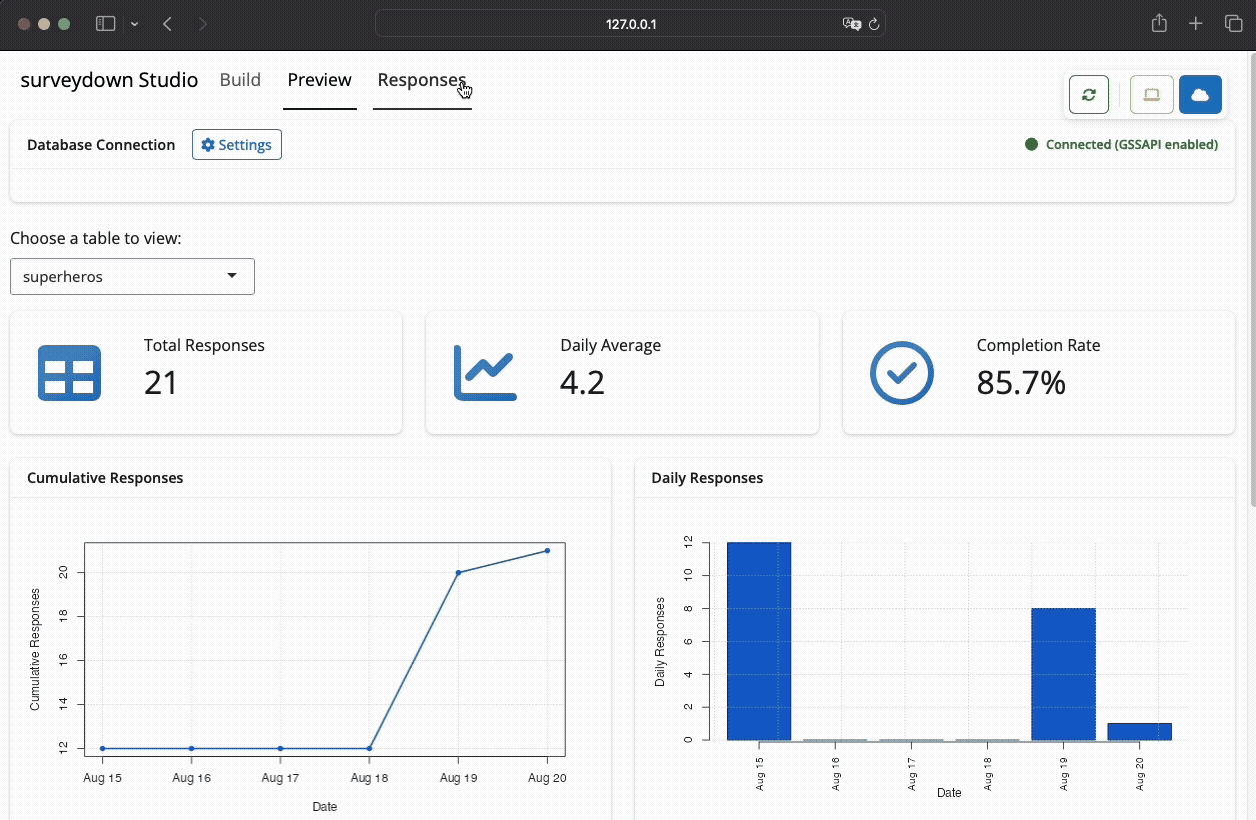Select the blue cloud mode button

coord(1200,95)
